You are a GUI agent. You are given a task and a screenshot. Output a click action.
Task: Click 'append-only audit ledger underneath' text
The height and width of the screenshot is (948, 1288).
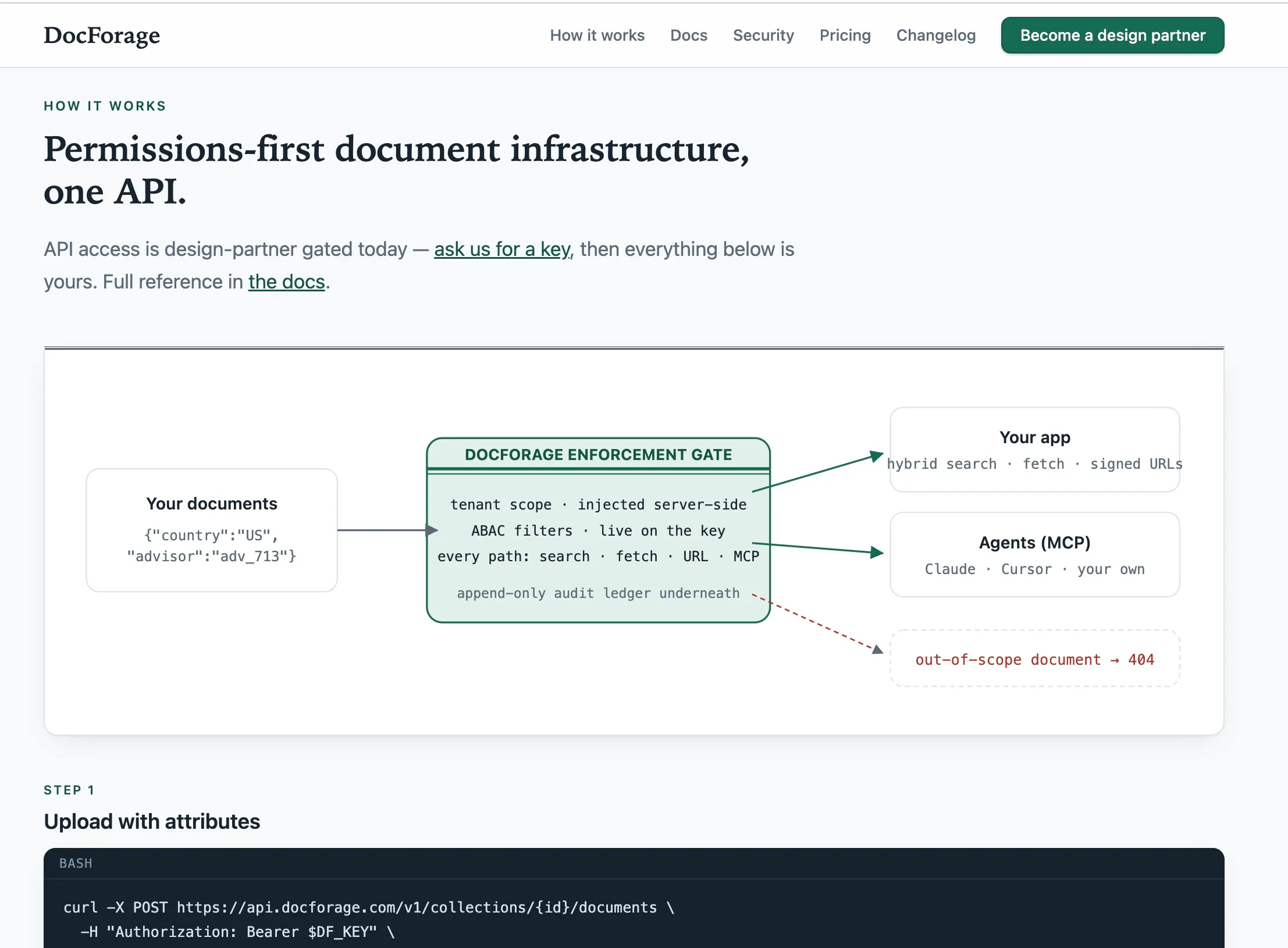coord(598,593)
